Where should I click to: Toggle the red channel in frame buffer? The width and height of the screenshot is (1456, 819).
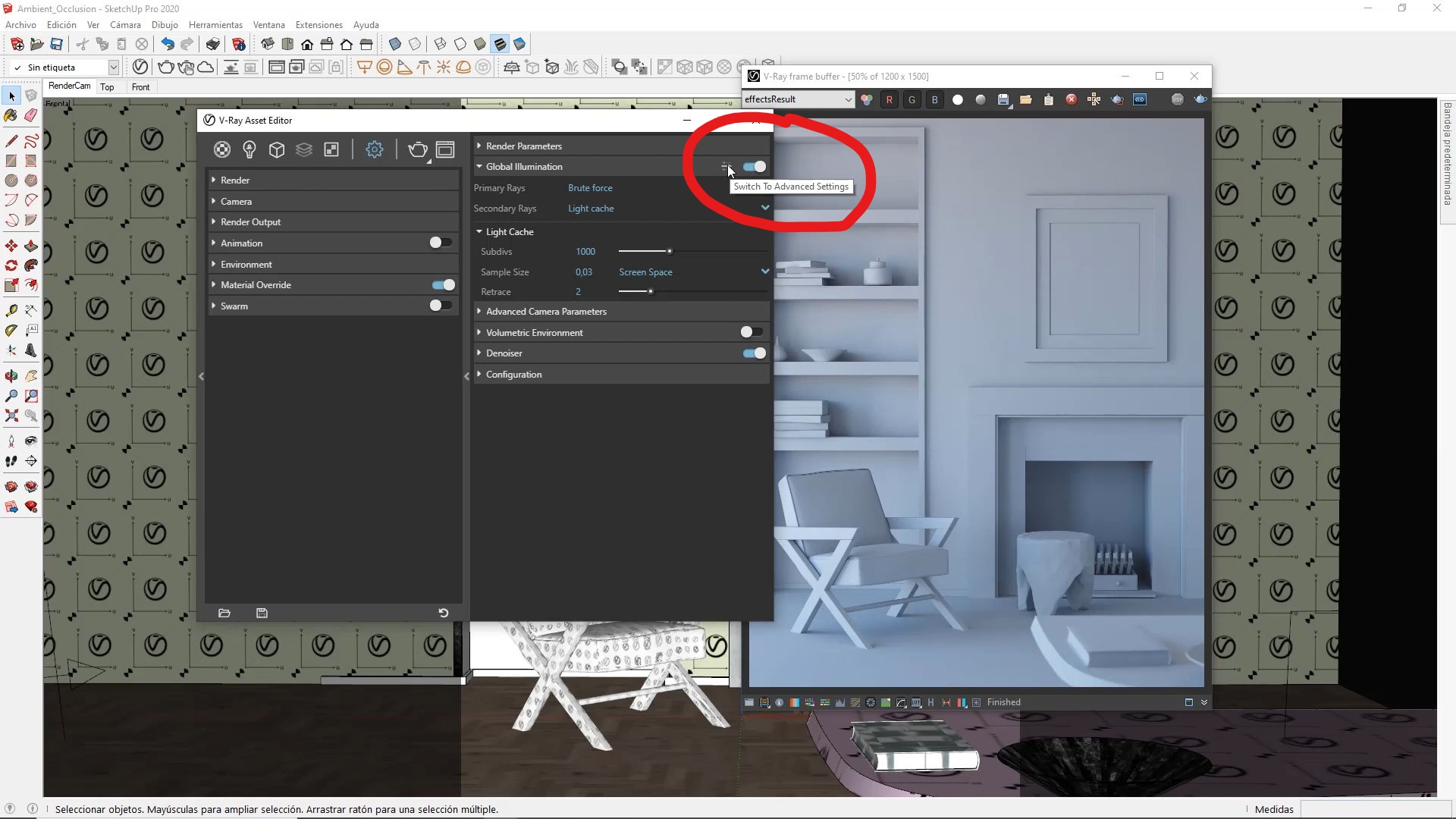tap(889, 99)
